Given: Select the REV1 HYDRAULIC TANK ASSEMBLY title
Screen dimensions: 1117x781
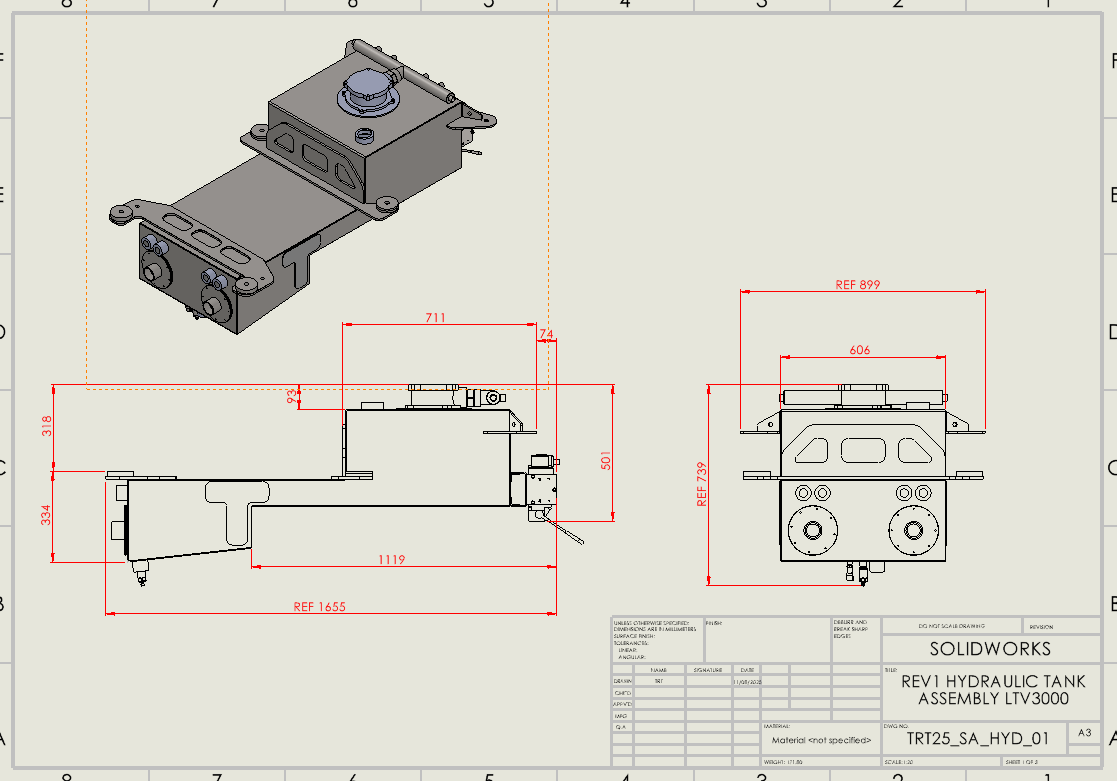Looking at the screenshot, I should coord(993,690).
